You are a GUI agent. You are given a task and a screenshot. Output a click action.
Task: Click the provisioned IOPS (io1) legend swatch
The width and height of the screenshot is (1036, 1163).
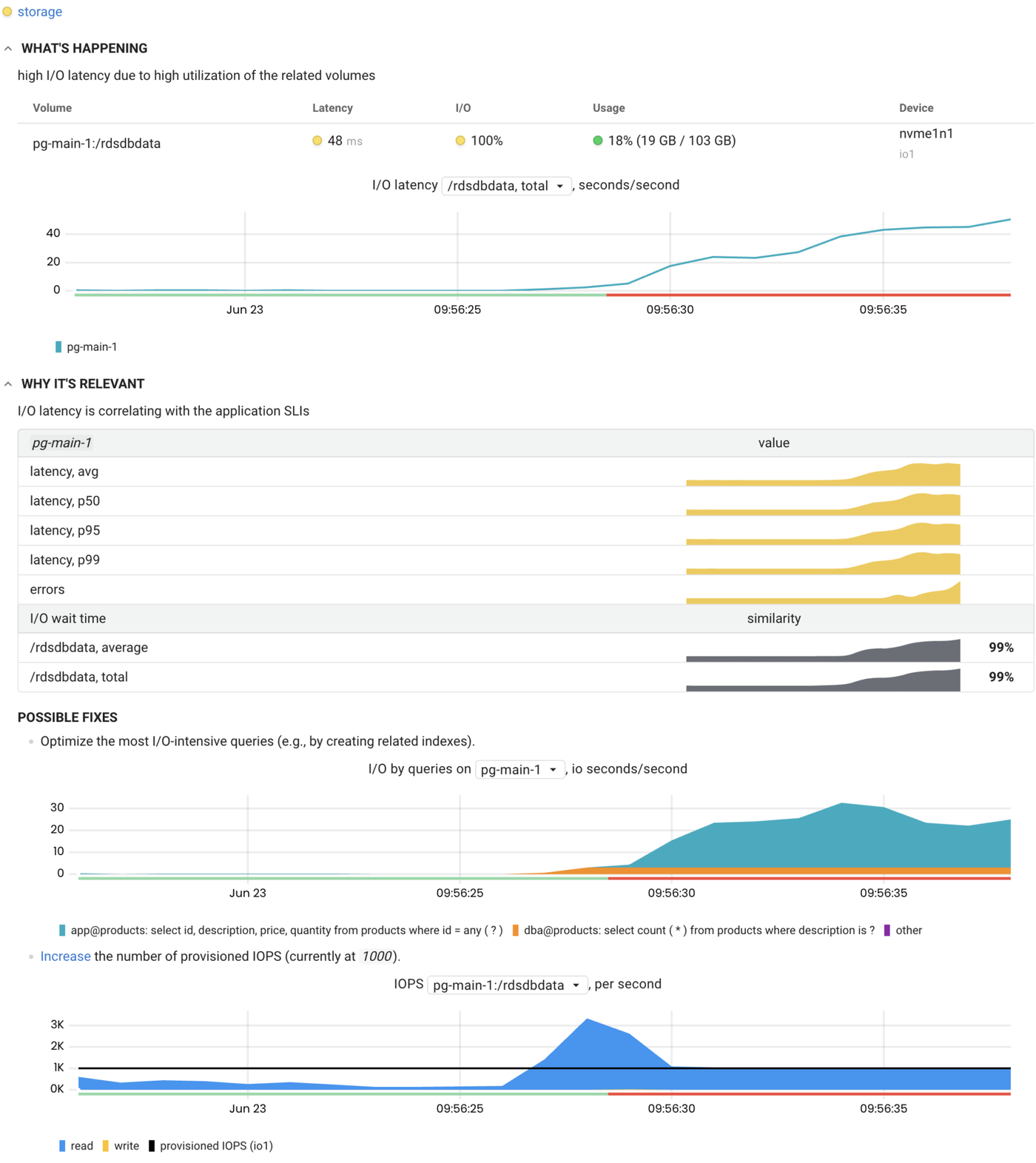click(x=152, y=1146)
